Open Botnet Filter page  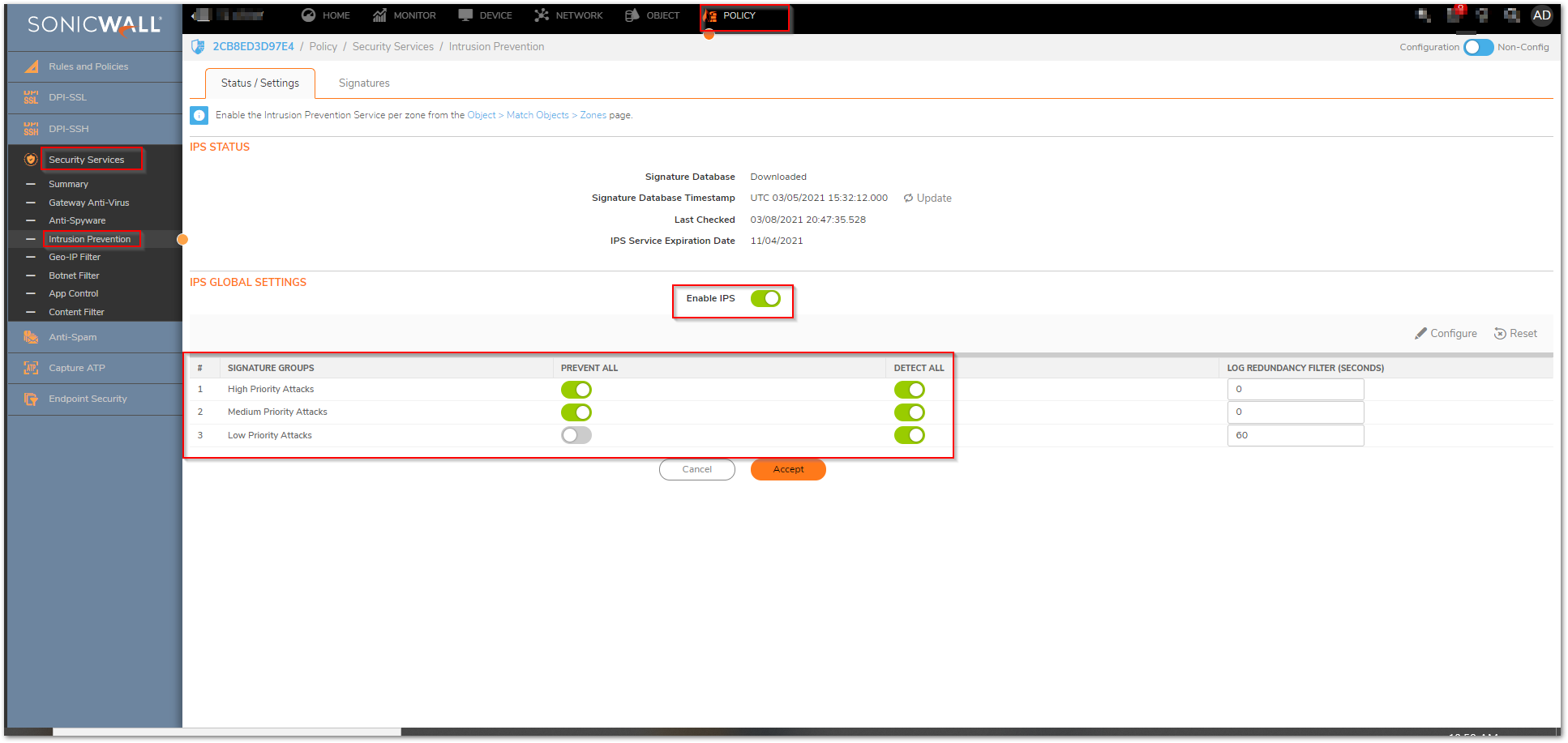tap(74, 275)
